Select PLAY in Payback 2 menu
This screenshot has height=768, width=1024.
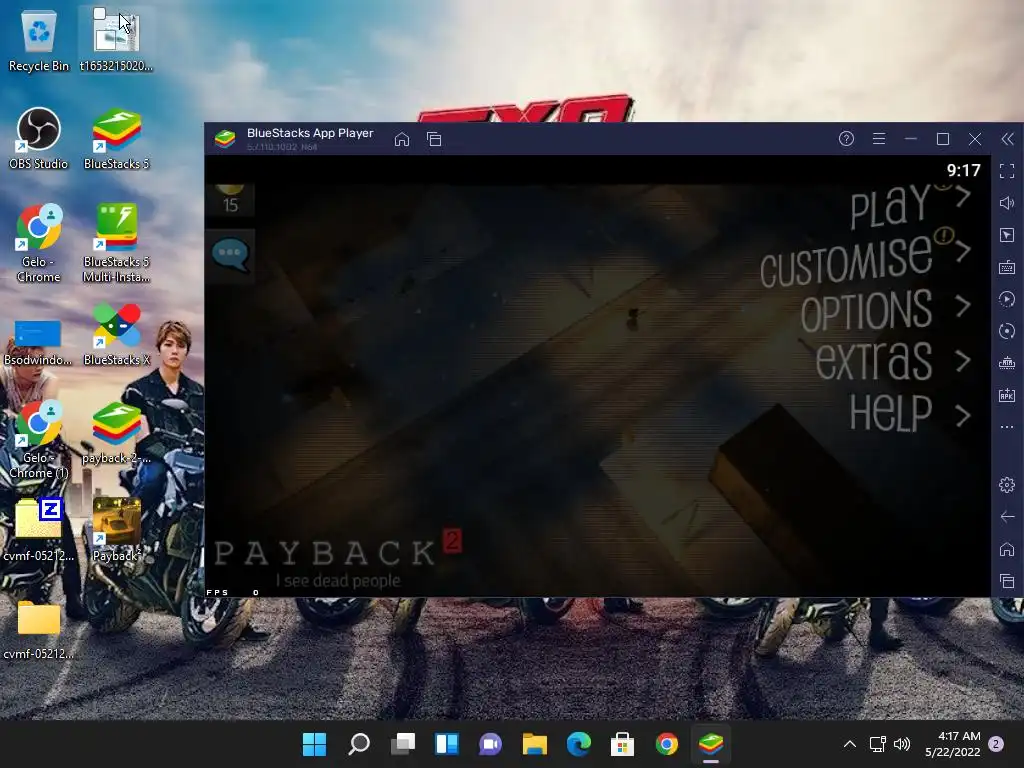890,206
